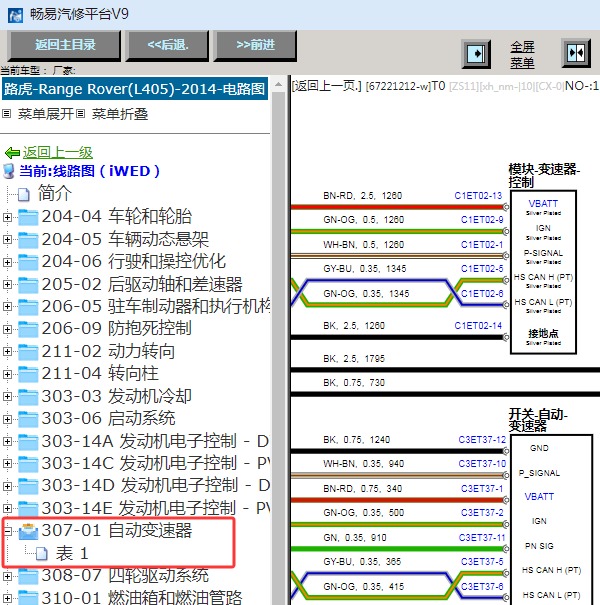Click VBATT pin in 模块-变速器-控制
Screen dimensions: 600x605
(543, 203)
